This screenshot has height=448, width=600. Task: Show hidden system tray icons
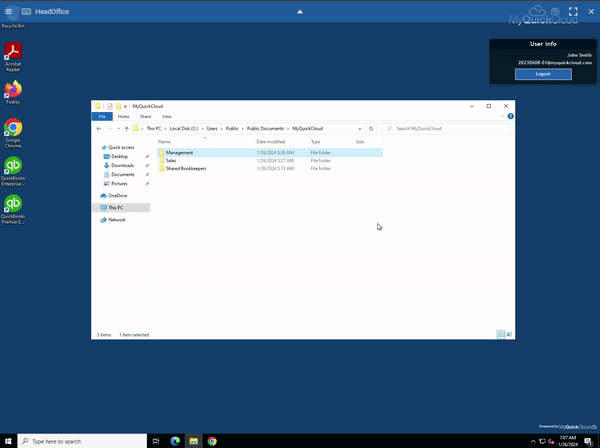coord(533,441)
